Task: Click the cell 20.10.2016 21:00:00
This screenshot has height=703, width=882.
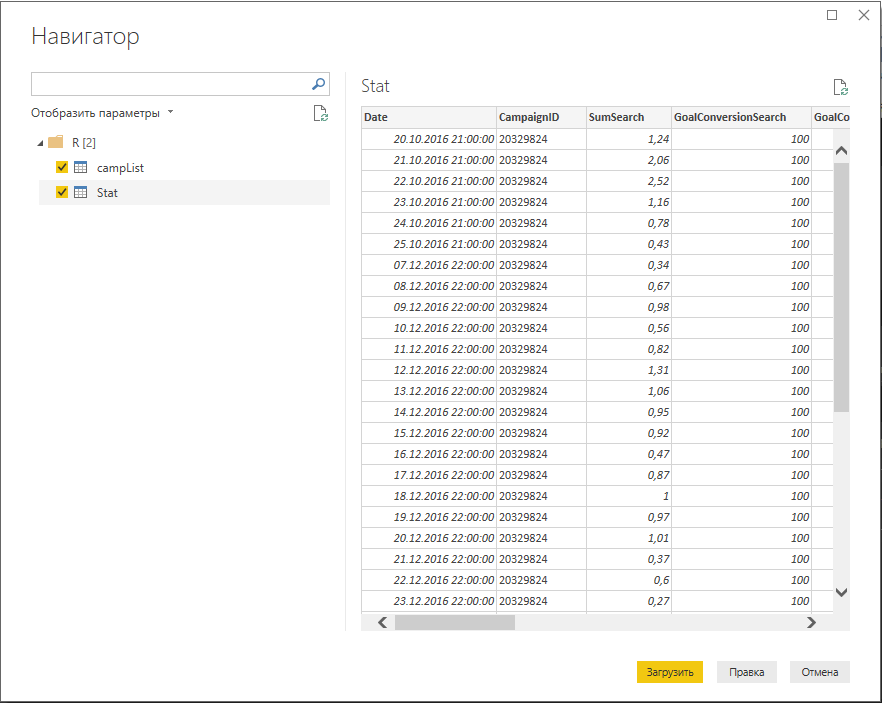Action: [429, 139]
